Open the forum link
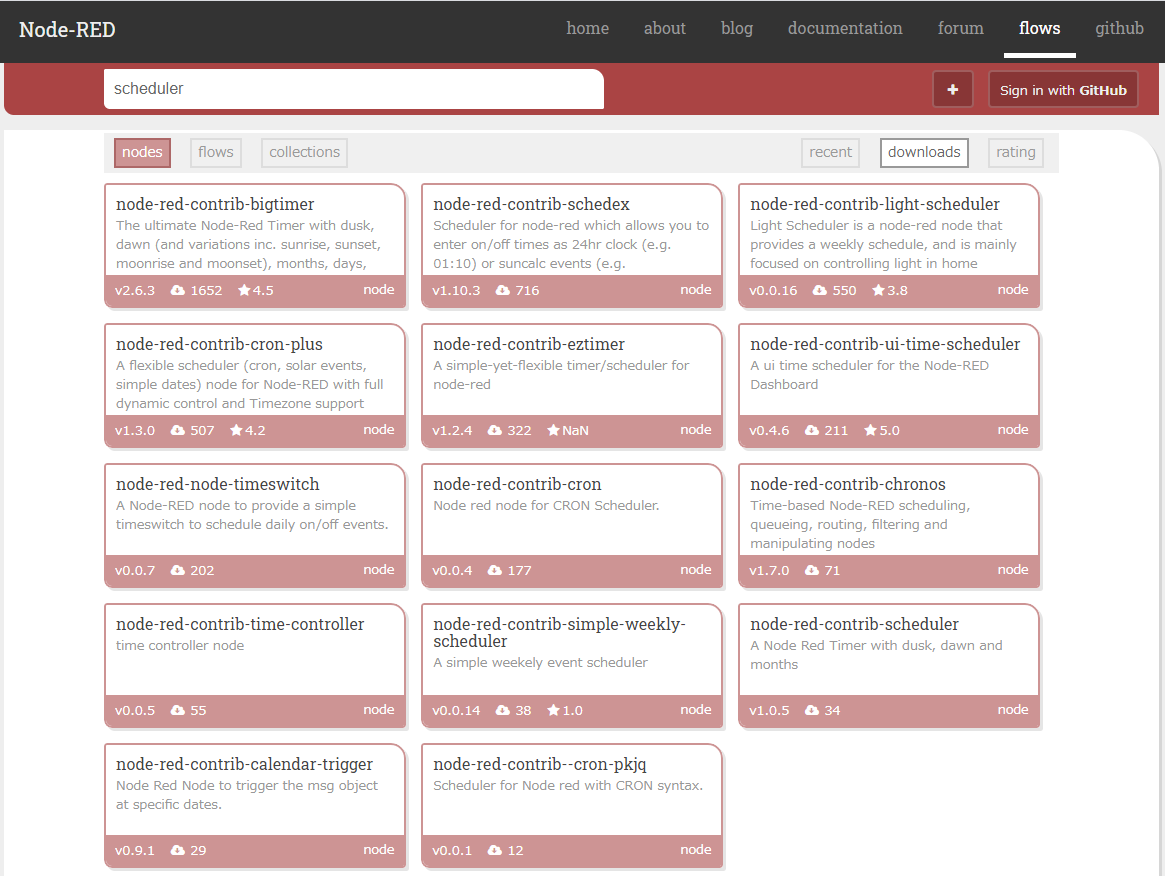This screenshot has width=1165, height=876. (960, 28)
